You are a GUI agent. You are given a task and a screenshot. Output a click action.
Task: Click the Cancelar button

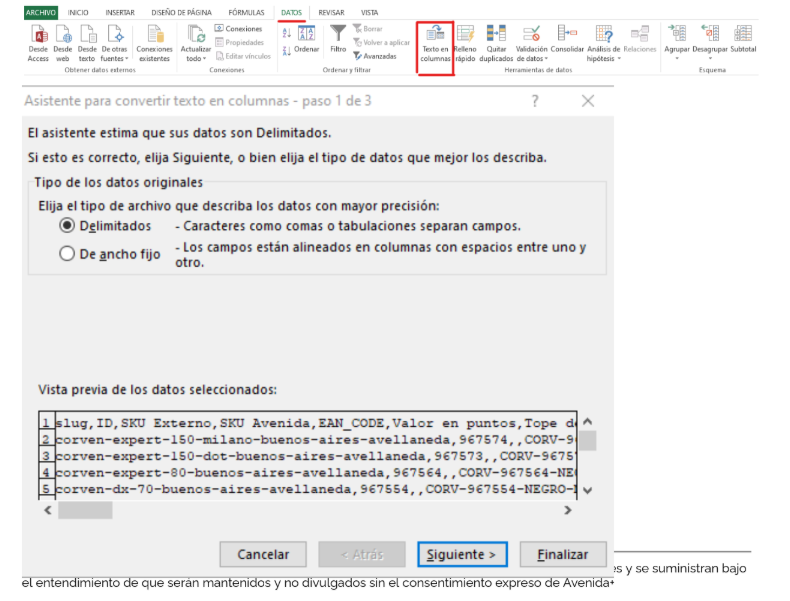(x=263, y=554)
